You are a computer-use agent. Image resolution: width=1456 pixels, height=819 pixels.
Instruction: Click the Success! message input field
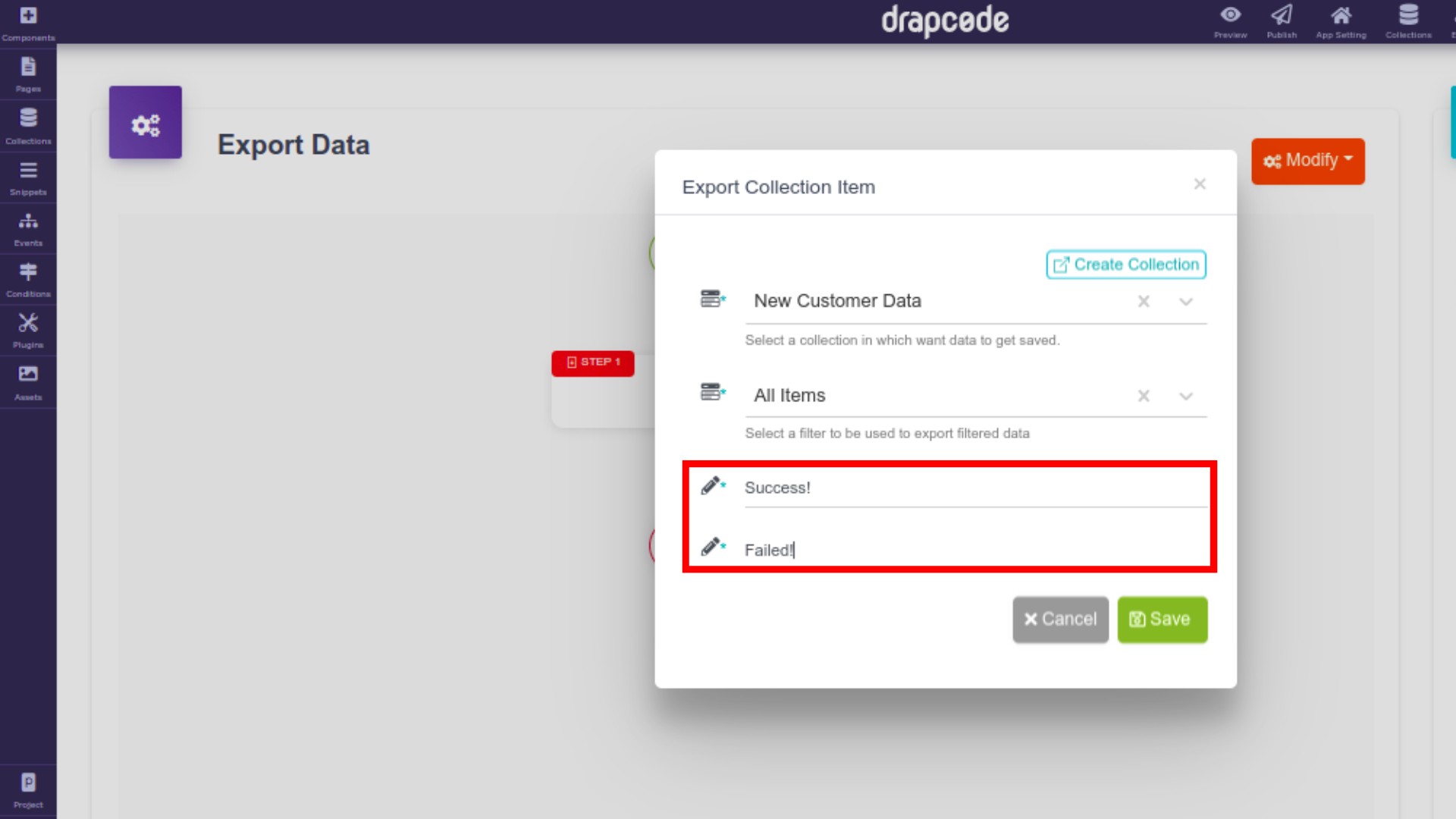coord(975,488)
